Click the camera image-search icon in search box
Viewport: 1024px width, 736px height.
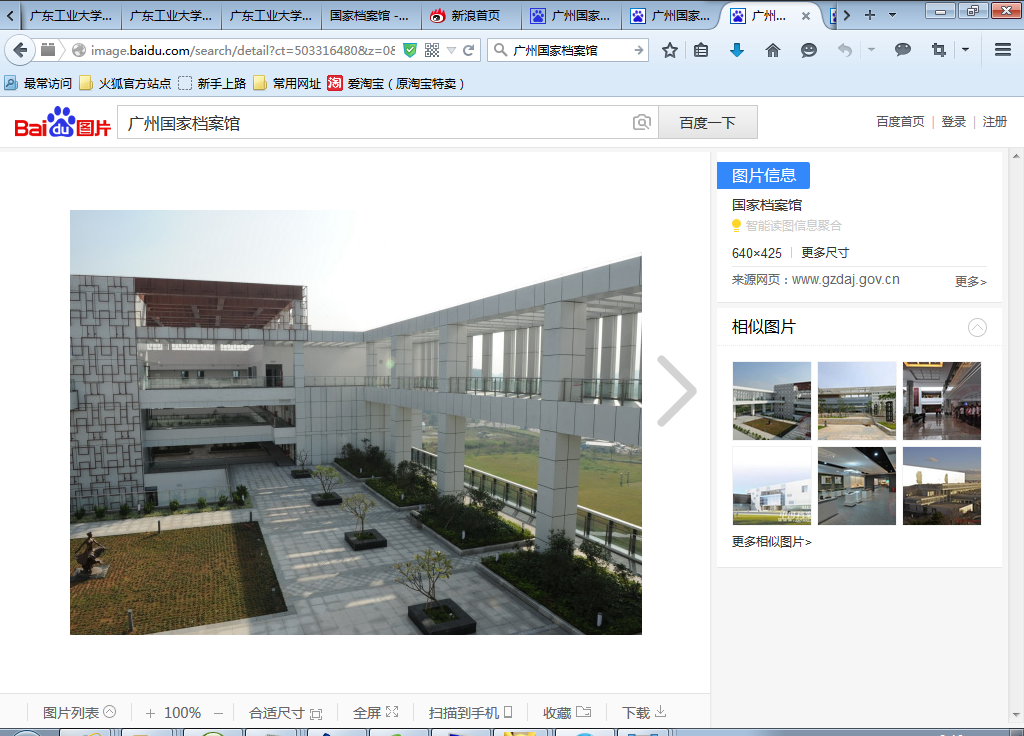[642, 122]
